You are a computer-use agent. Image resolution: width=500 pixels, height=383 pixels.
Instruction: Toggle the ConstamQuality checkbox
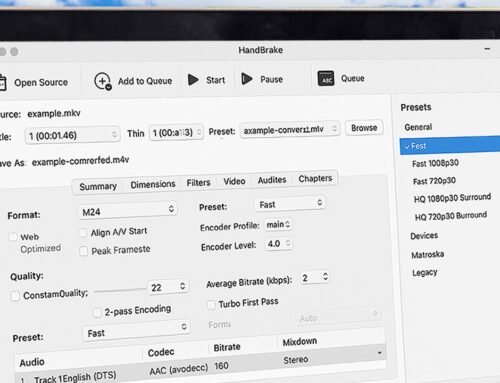click(15, 296)
